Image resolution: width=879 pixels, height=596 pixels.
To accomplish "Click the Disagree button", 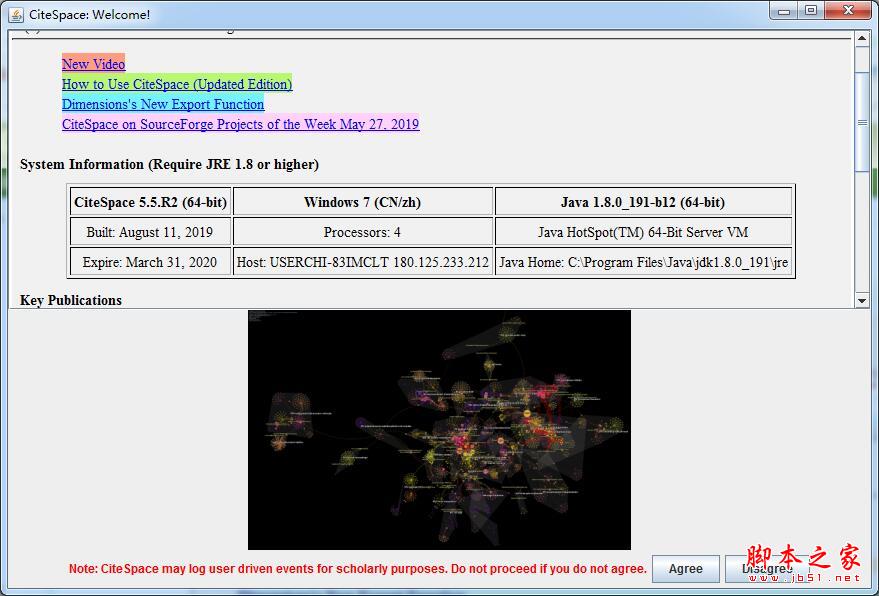I will point(767,569).
